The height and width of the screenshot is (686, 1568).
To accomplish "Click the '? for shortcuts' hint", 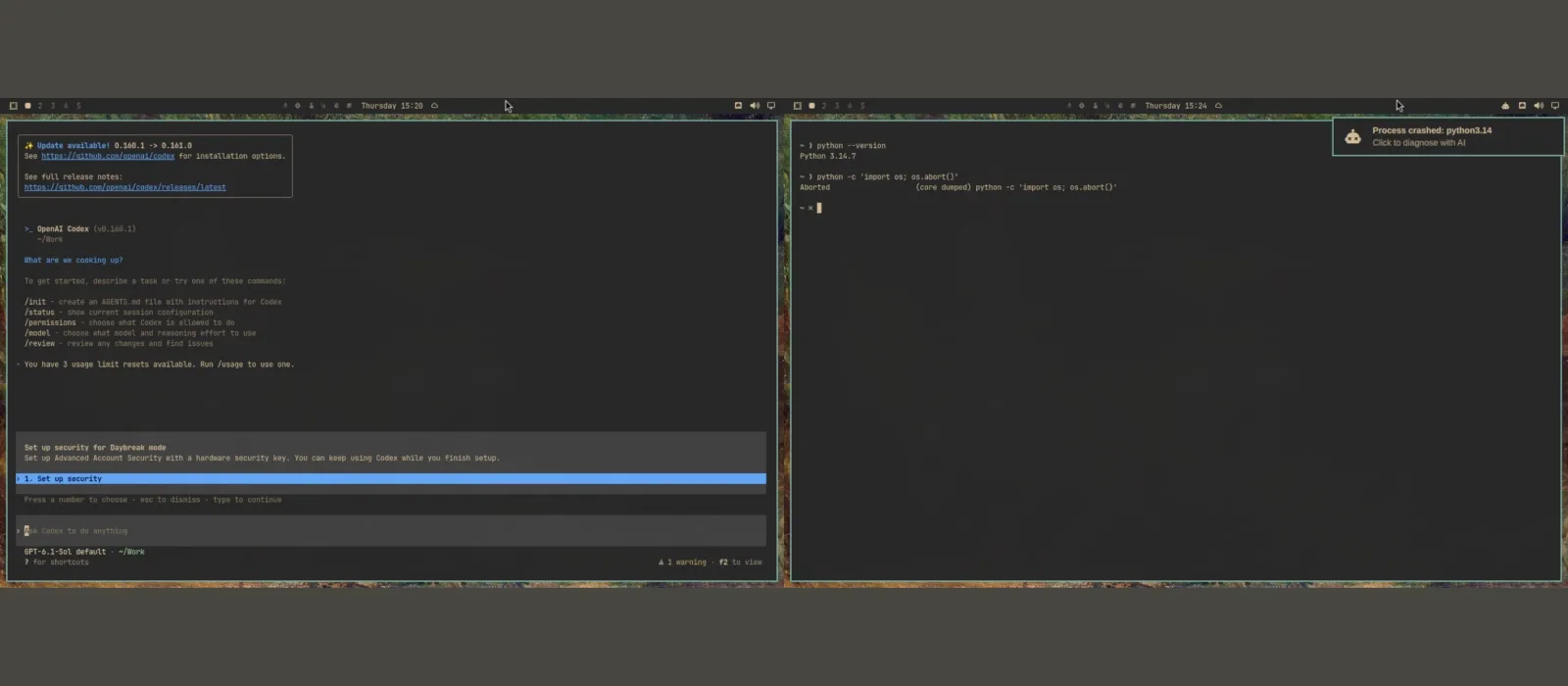I will coord(57,563).
